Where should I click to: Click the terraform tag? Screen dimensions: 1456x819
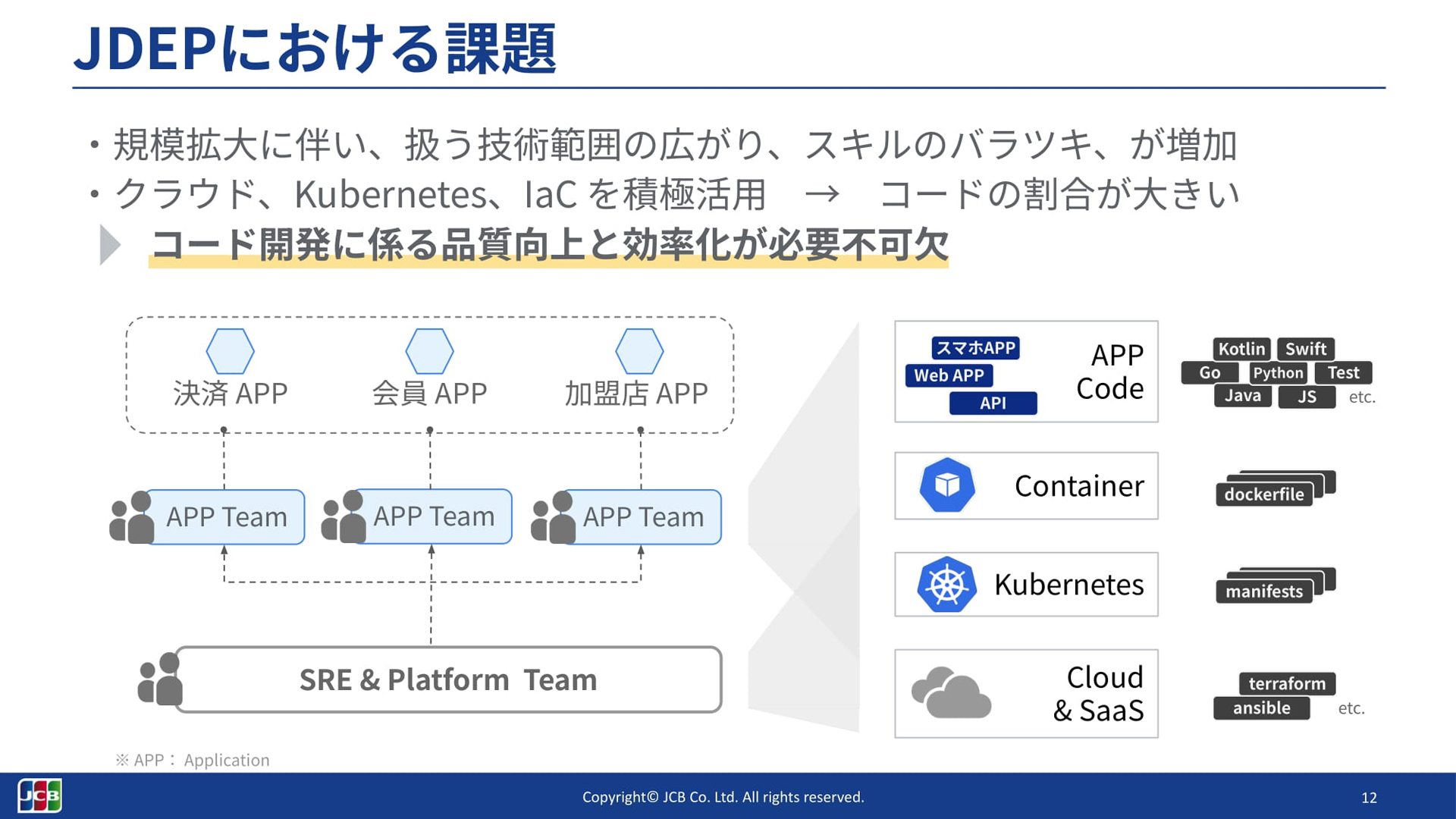point(1287,683)
